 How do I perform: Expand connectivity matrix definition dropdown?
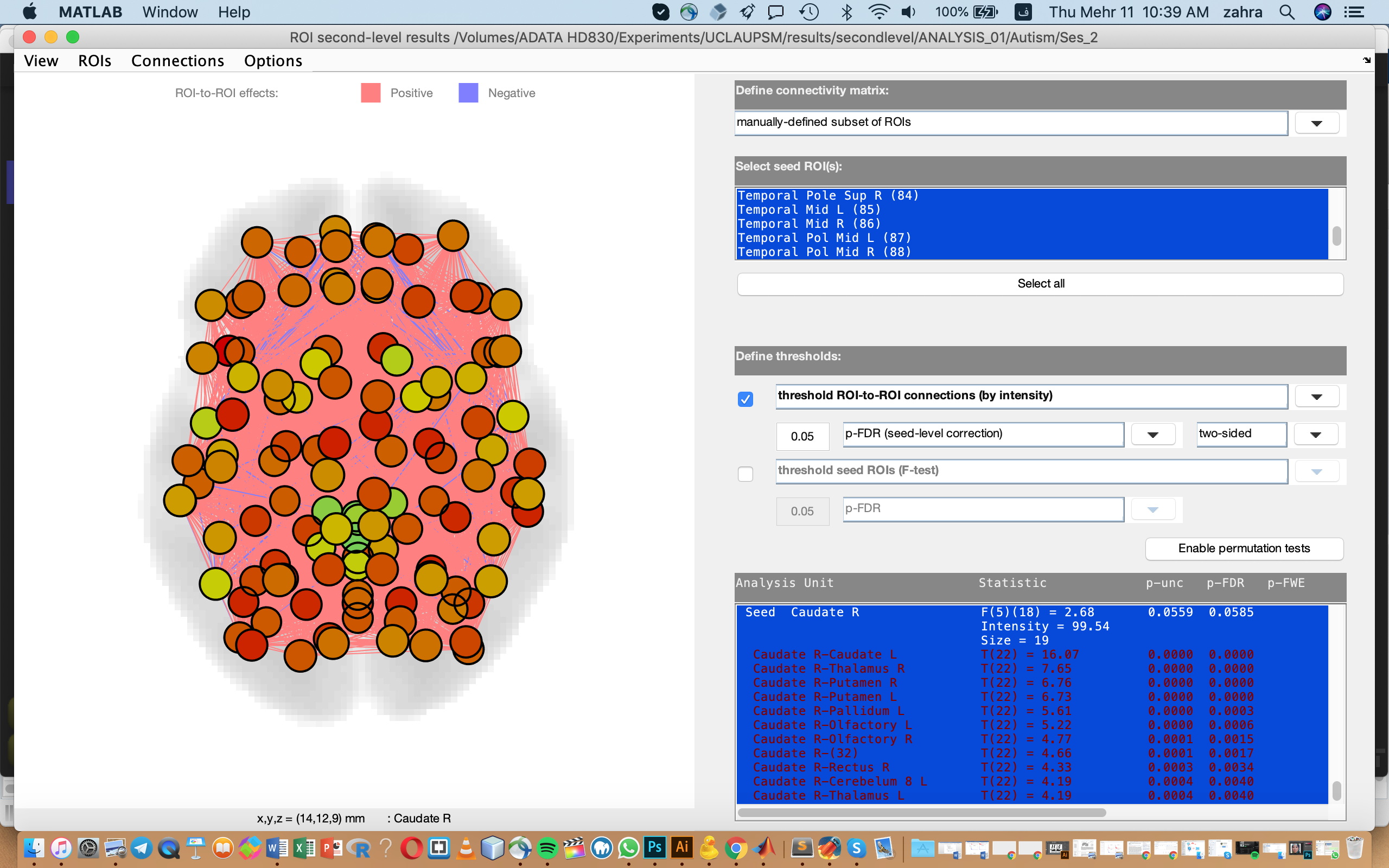(1316, 123)
